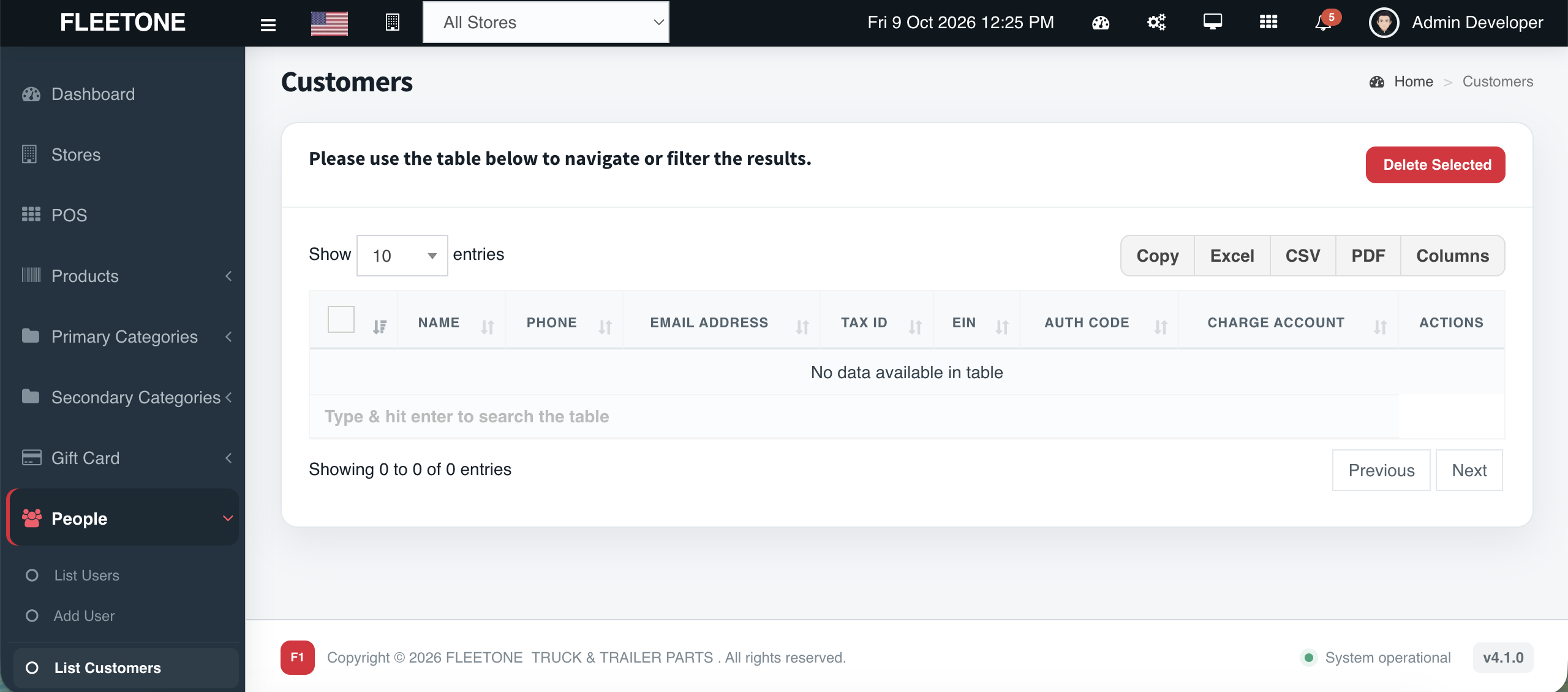Expand the Products sidebar menu

coord(123,276)
